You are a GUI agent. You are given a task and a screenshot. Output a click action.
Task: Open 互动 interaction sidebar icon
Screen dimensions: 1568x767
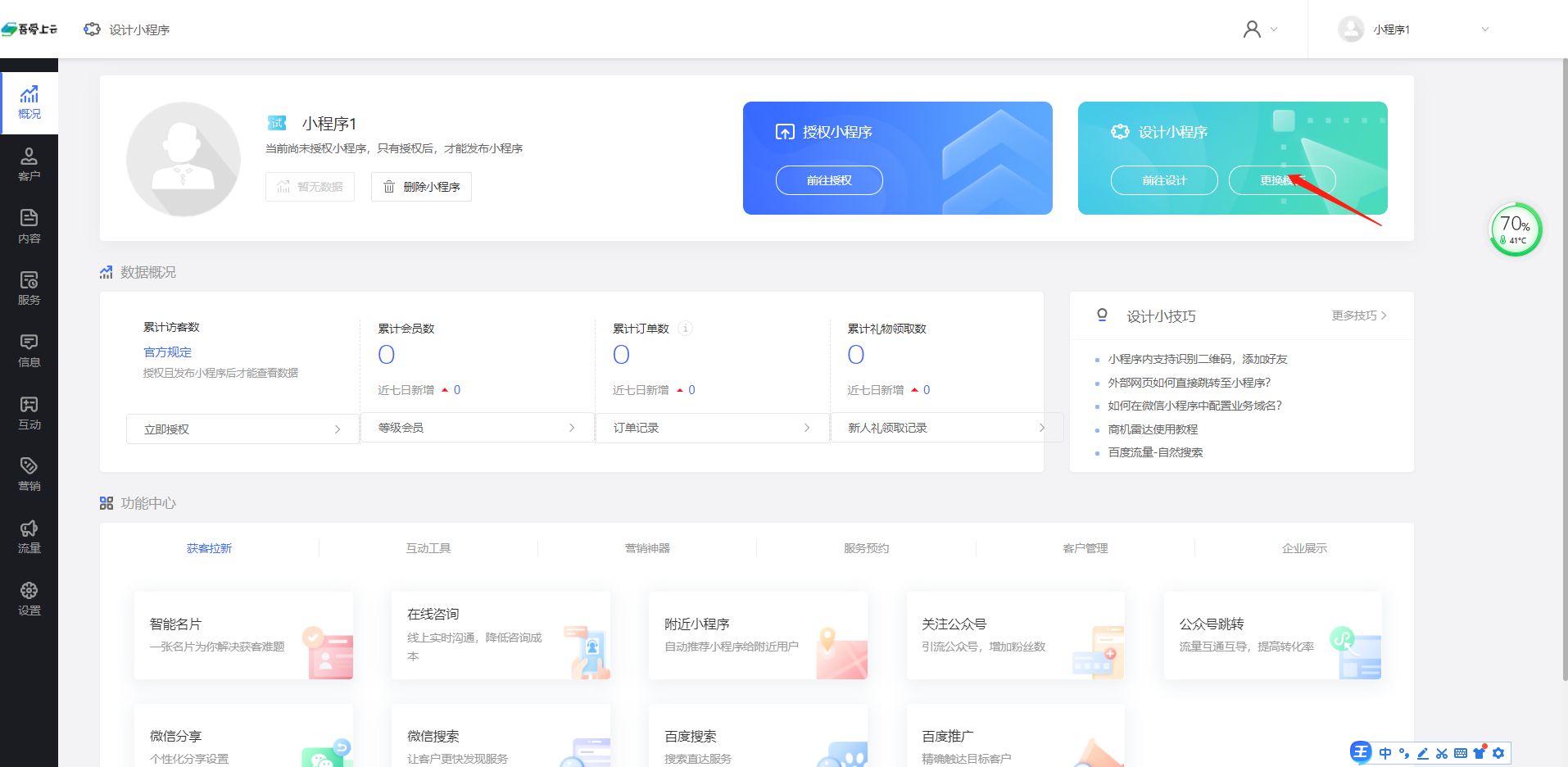(x=29, y=412)
